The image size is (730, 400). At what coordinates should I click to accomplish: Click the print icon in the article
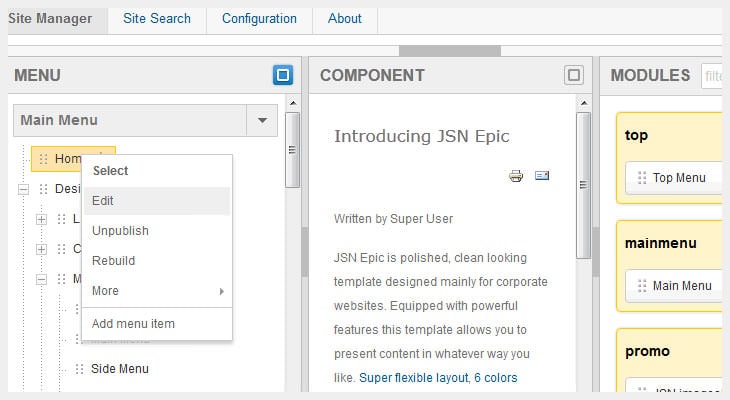516,176
